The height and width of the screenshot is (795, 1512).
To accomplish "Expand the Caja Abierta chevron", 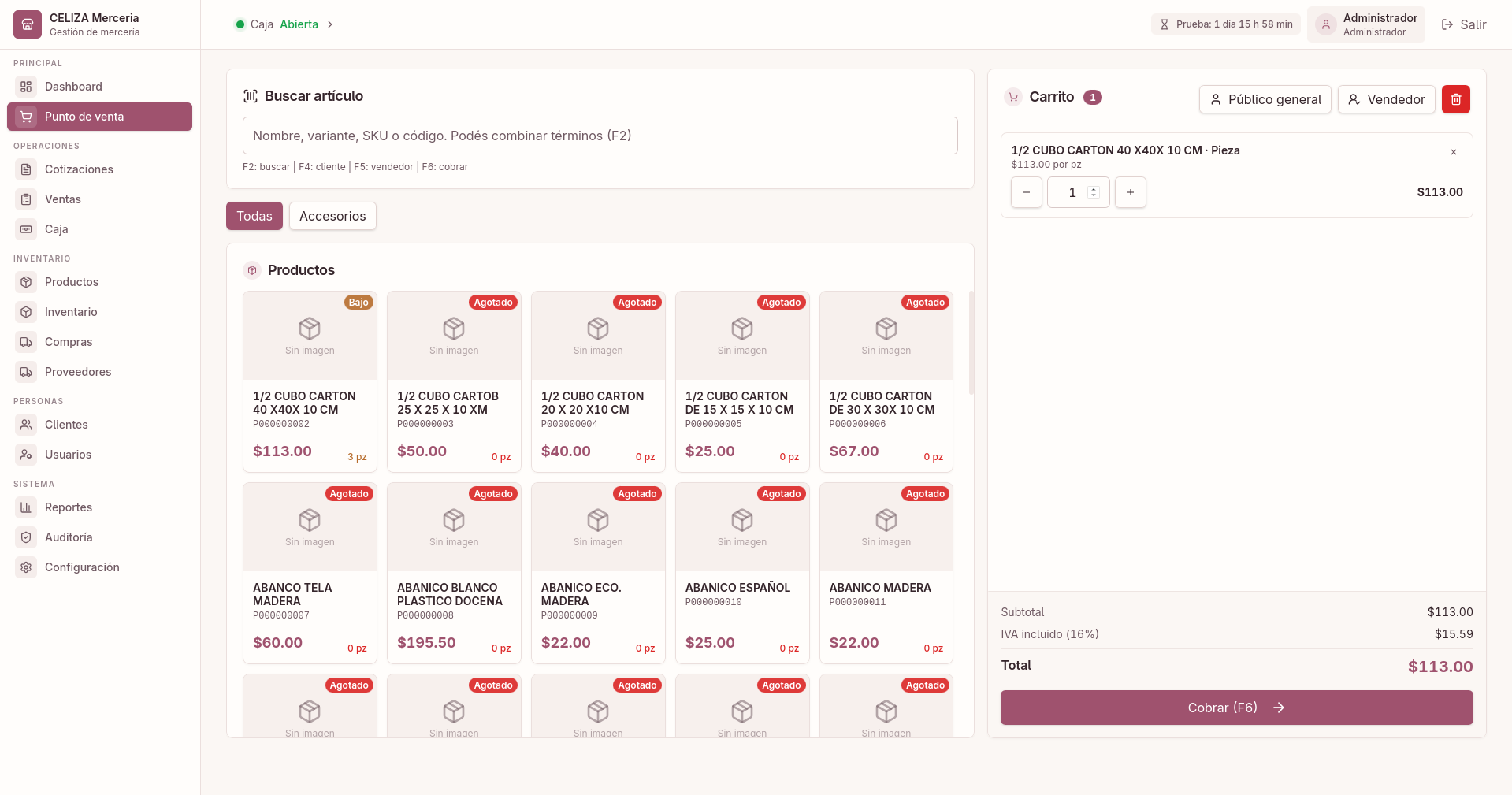I will click(330, 24).
